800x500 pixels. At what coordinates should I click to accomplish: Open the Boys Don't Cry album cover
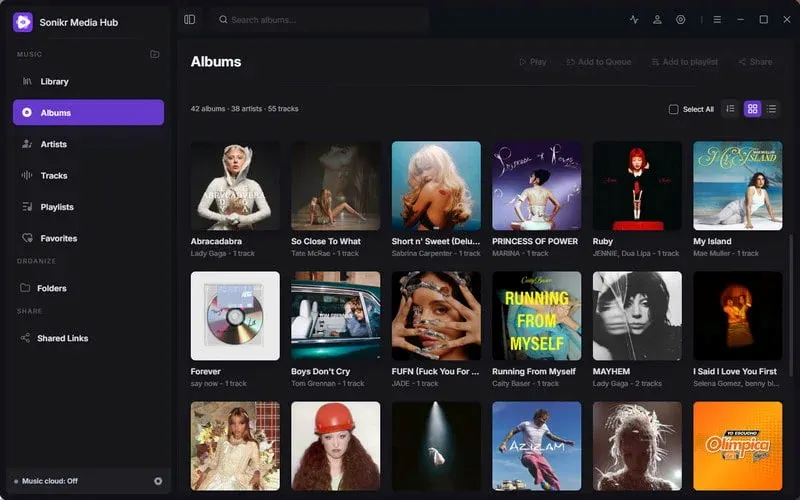click(335, 316)
